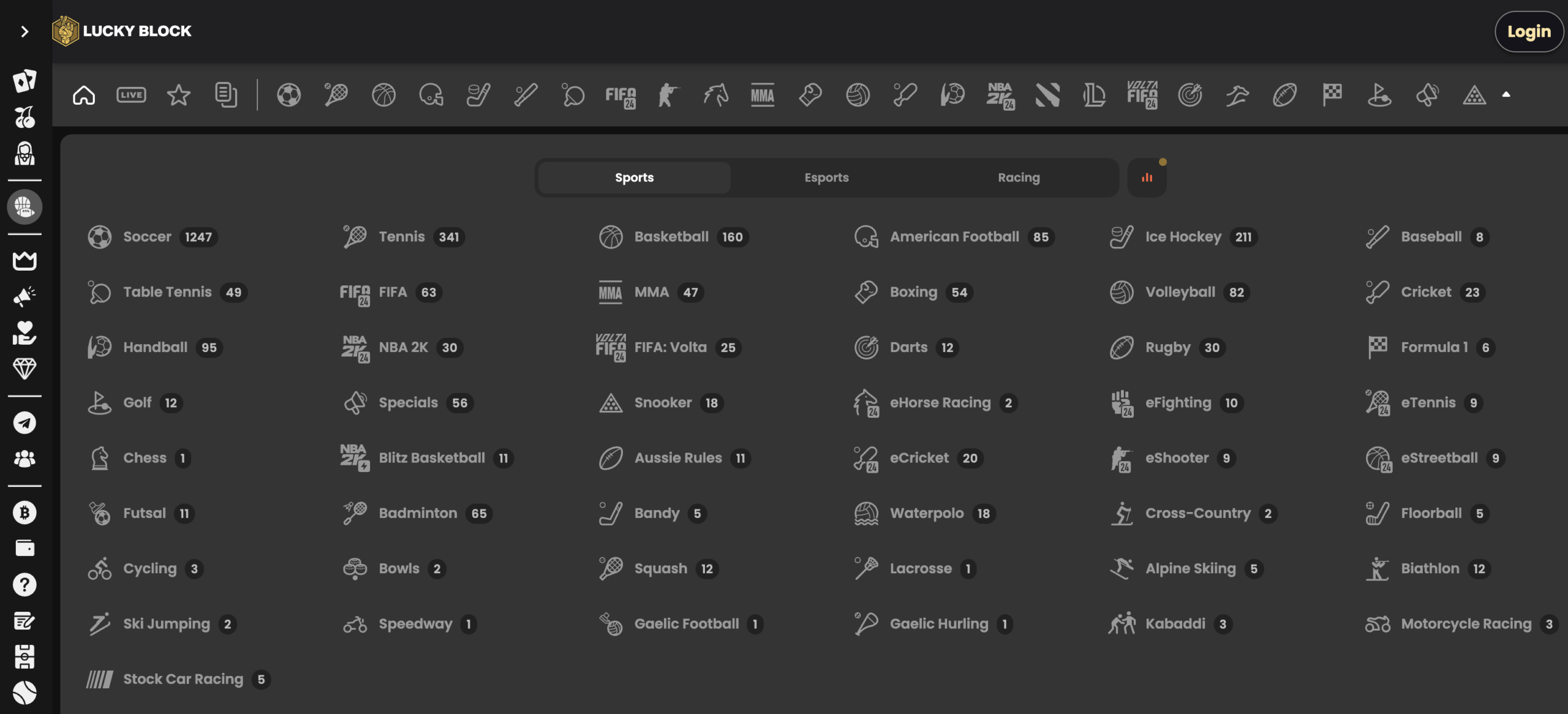The width and height of the screenshot is (1568, 714).
Task: Expand the sidebar navigation panel
Action: (x=24, y=30)
